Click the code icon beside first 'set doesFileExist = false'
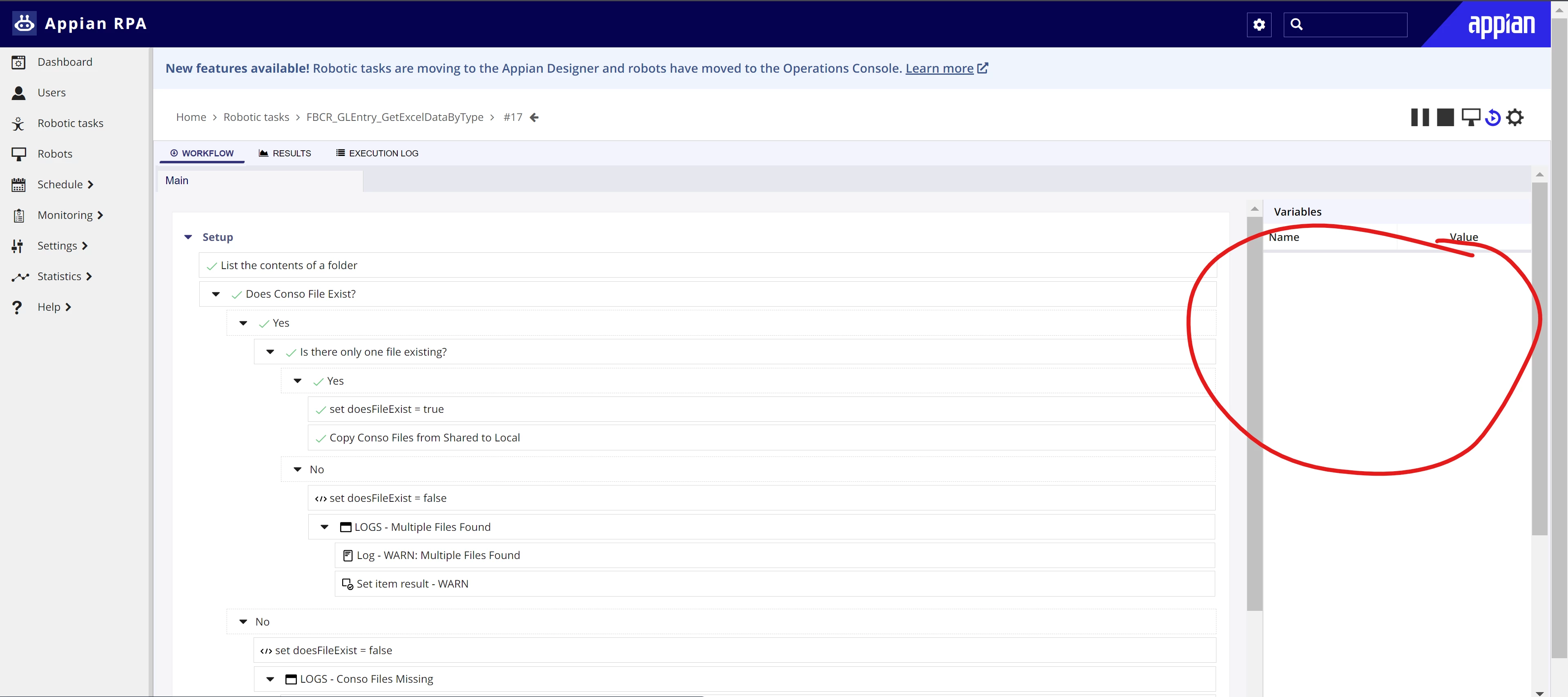The width and height of the screenshot is (1568, 697). [320, 499]
